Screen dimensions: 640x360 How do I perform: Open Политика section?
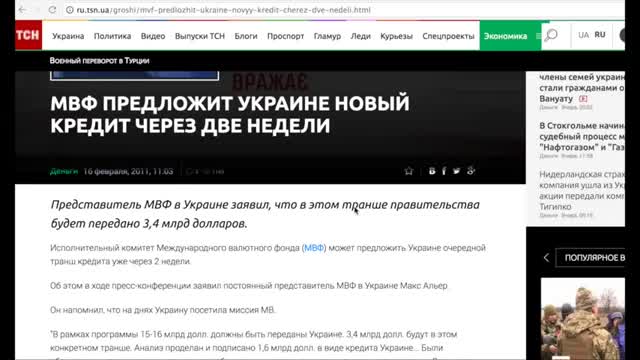tap(112, 36)
